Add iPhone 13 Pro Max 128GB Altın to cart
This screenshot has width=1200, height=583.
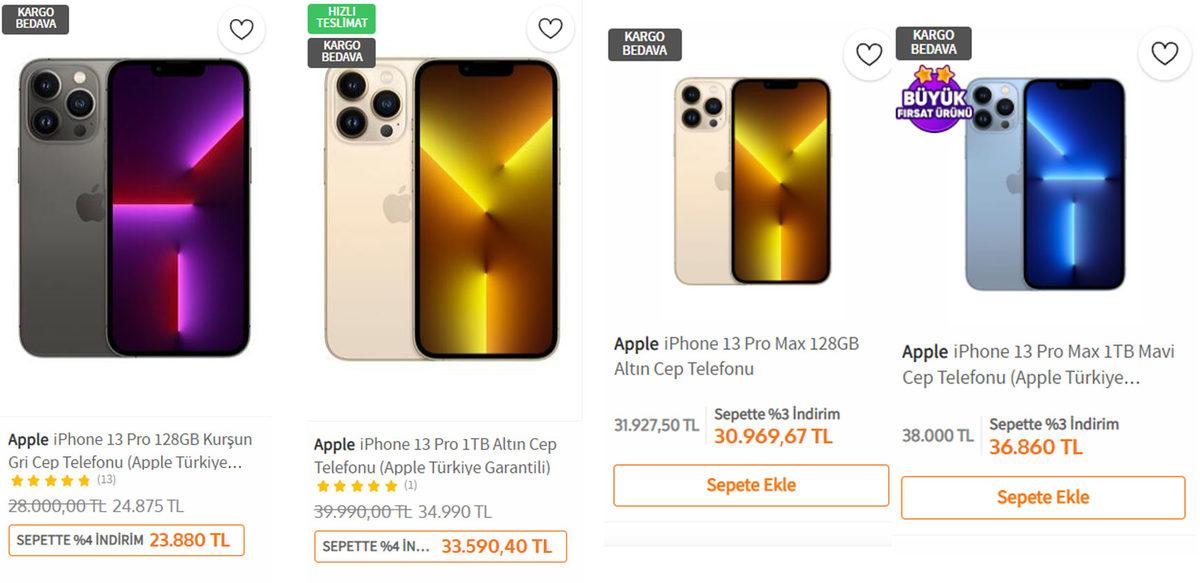[x=750, y=485]
